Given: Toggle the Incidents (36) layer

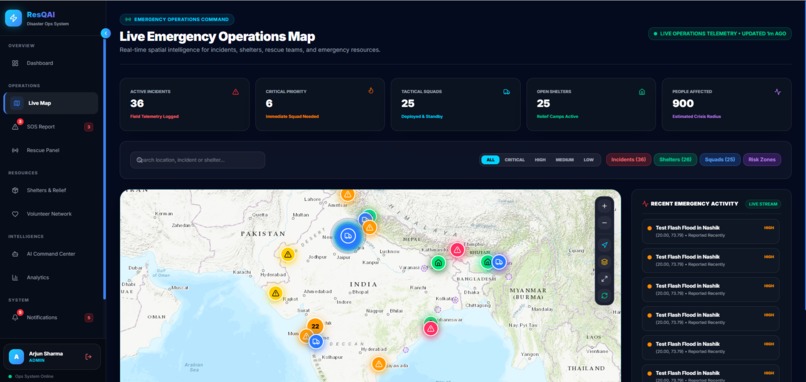Looking at the screenshot, I should 629,159.
